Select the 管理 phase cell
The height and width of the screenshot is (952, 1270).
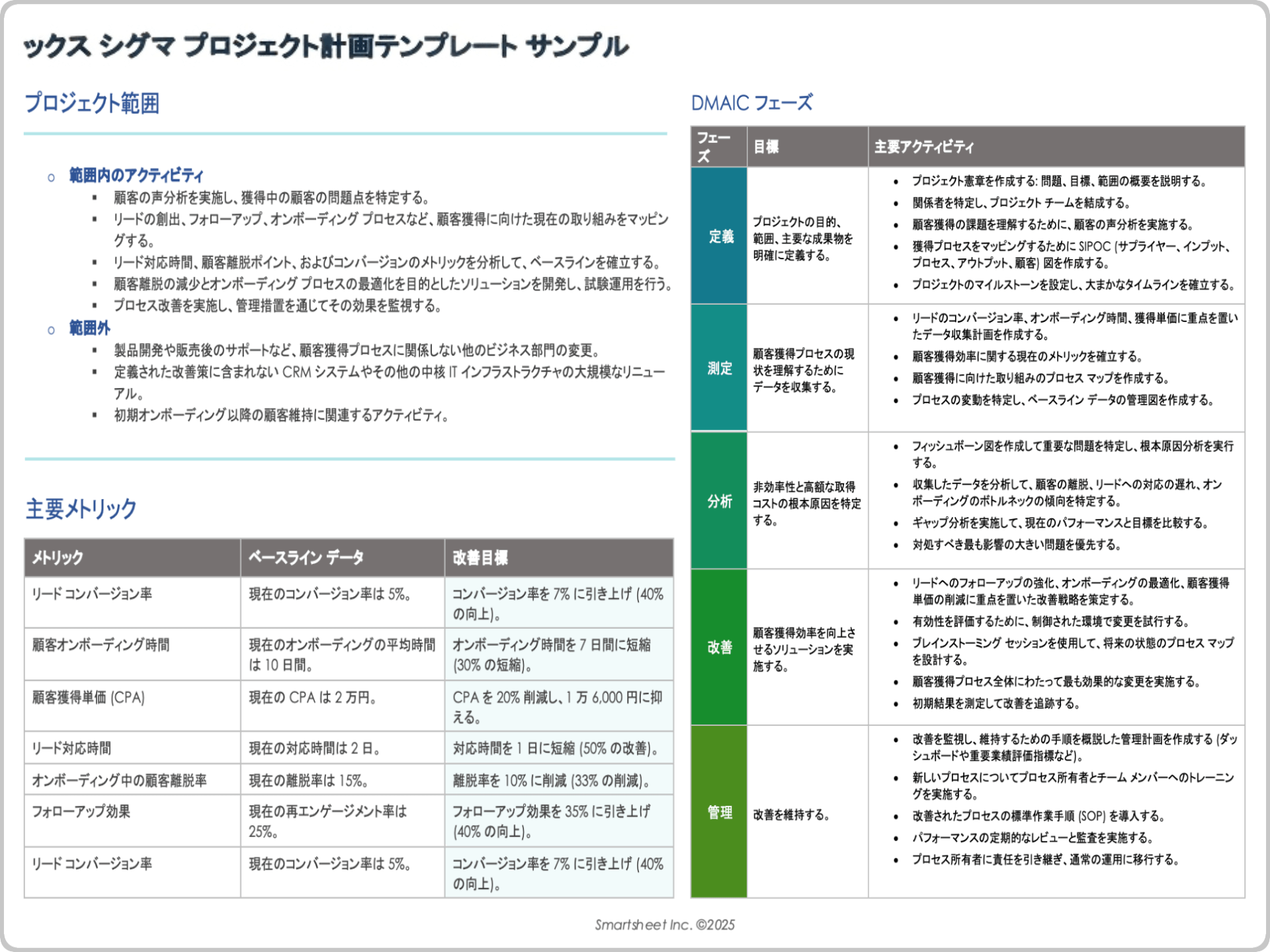click(719, 812)
